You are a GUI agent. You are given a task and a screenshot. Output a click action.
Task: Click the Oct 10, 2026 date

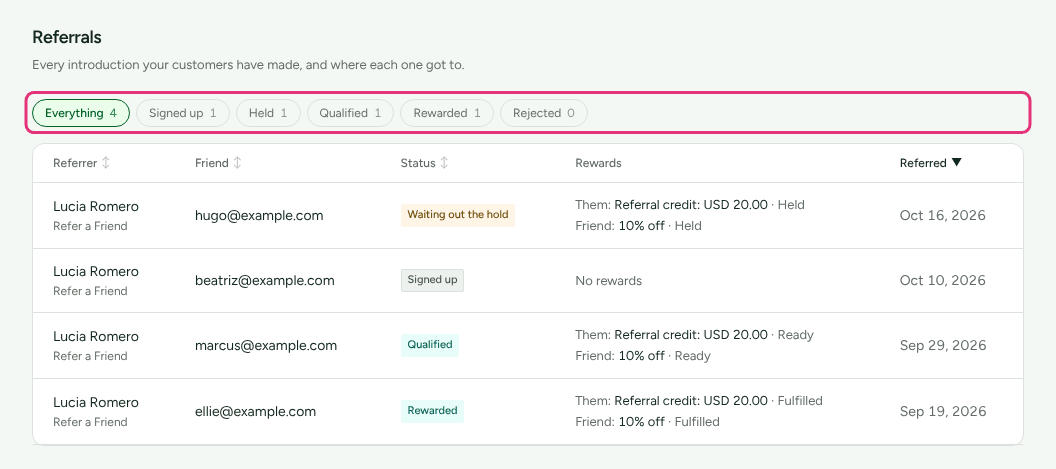(x=942, y=280)
